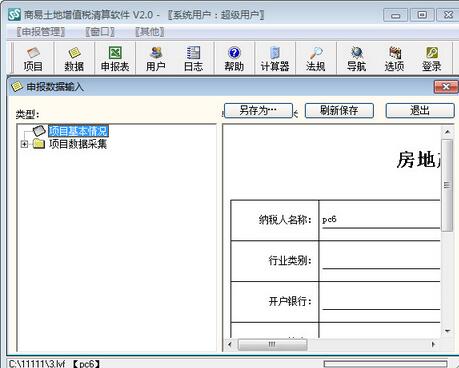The height and width of the screenshot is (368, 459).
Task: Select 项目基本情况 in the type tree
Action: [78, 131]
